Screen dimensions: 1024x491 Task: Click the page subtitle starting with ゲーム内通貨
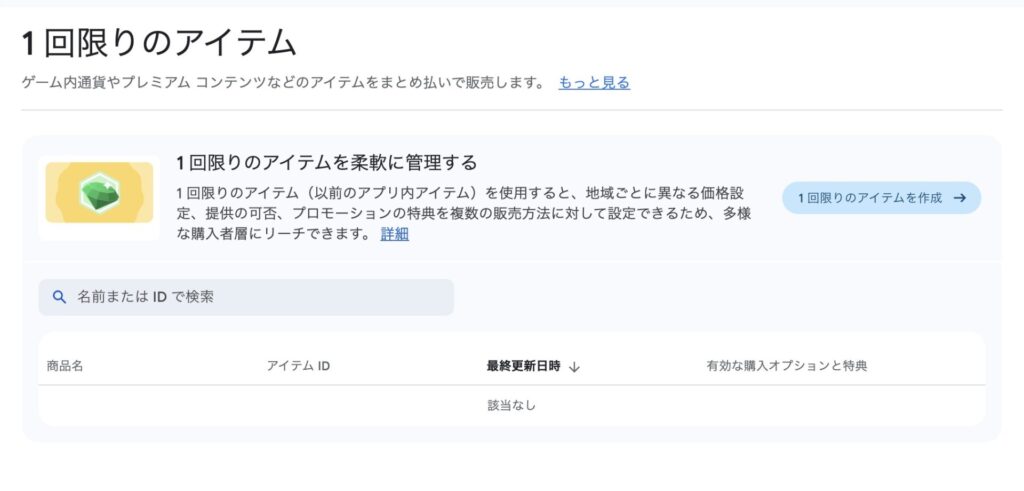click(282, 83)
